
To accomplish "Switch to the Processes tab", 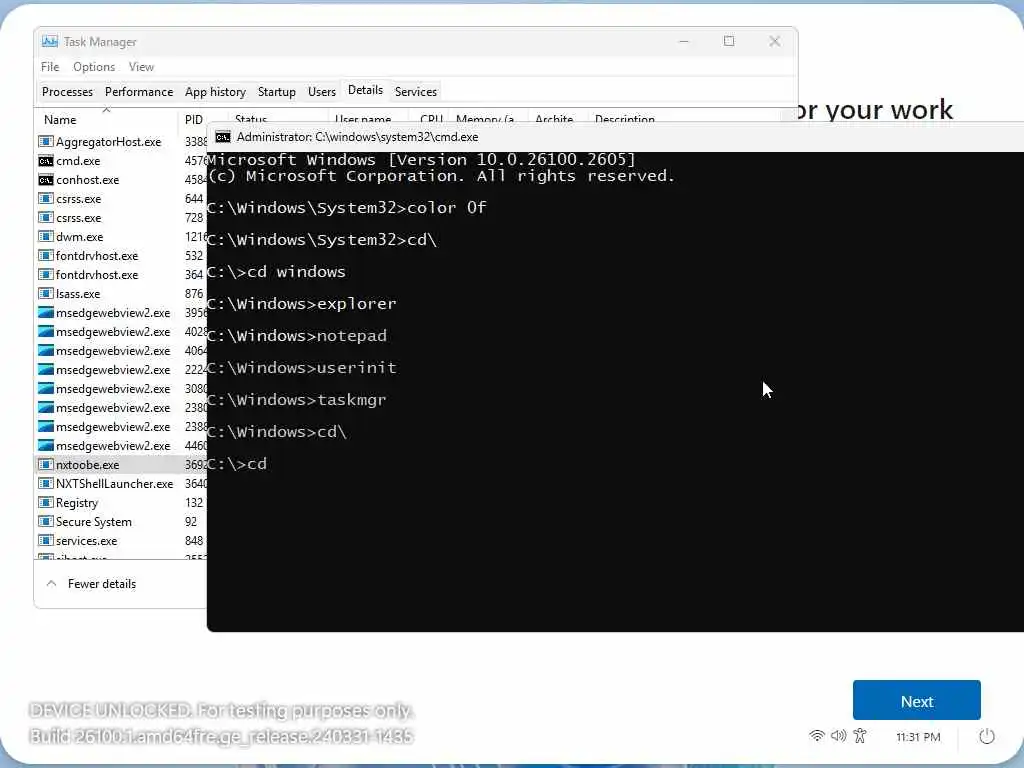I will (x=67, y=92).
